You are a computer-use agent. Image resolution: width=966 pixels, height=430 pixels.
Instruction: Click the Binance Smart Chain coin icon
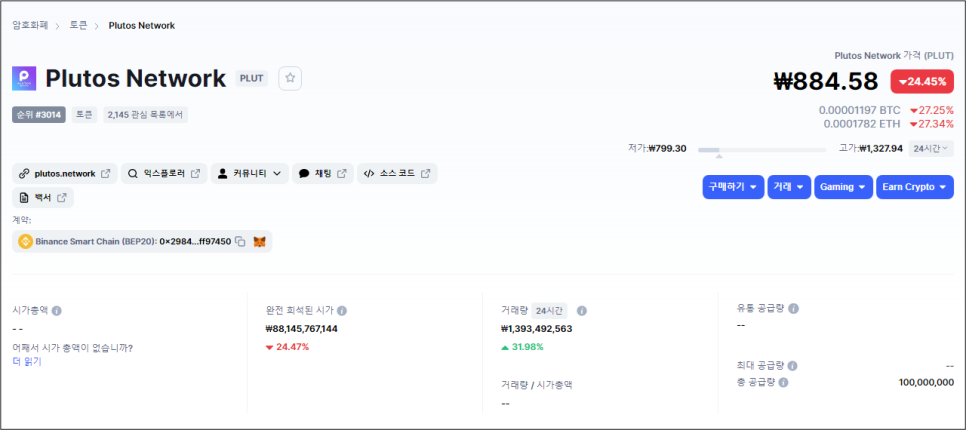pos(26,241)
